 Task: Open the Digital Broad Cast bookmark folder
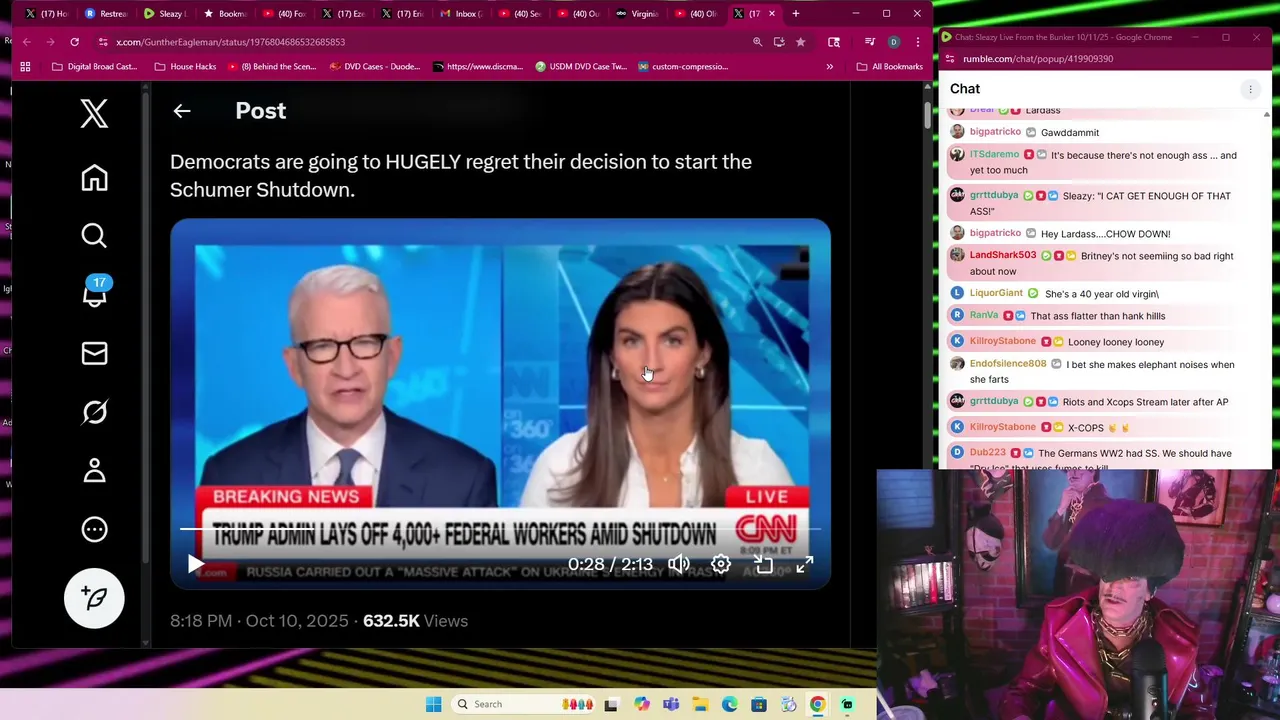click(x=93, y=67)
